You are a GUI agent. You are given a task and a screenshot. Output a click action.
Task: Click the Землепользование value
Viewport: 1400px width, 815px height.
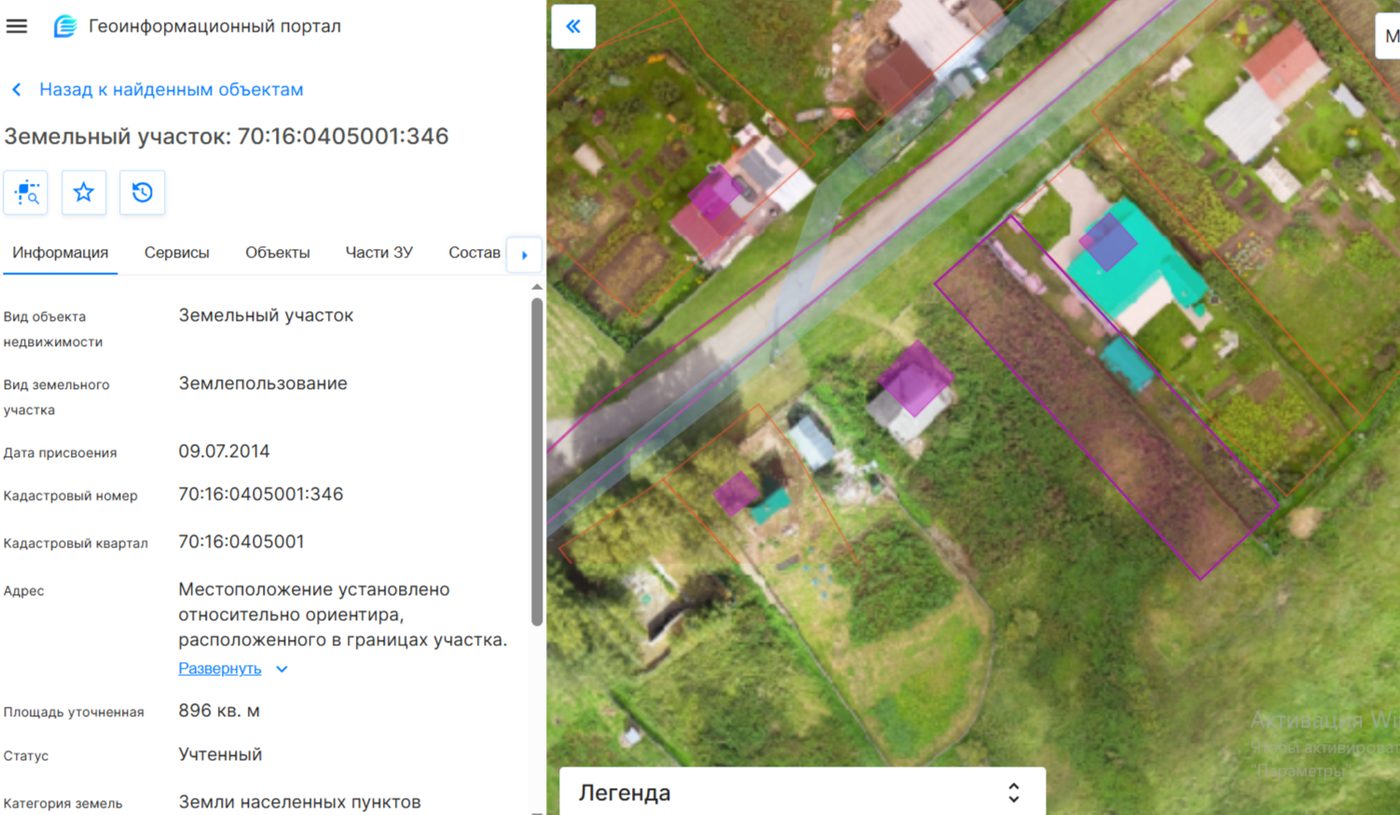pos(263,383)
